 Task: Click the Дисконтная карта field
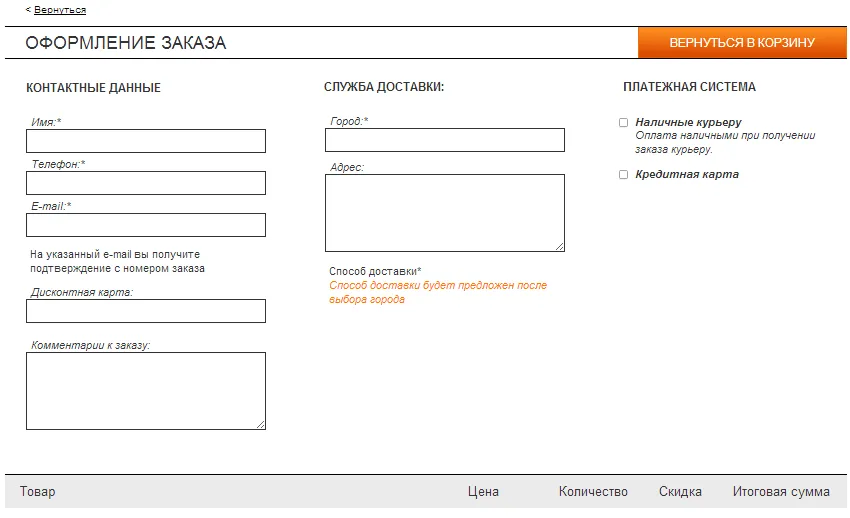pos(146,311)
